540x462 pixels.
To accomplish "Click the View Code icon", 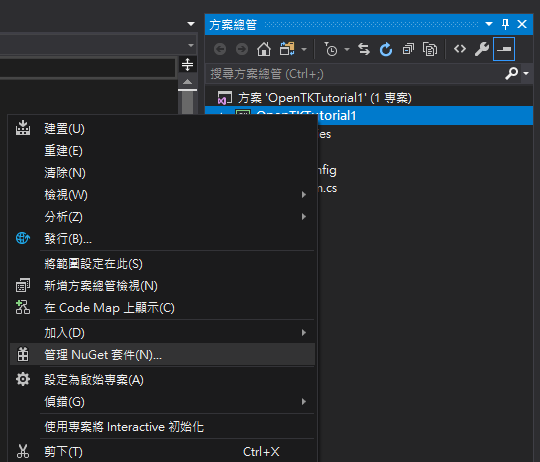I will coord(460,49).
